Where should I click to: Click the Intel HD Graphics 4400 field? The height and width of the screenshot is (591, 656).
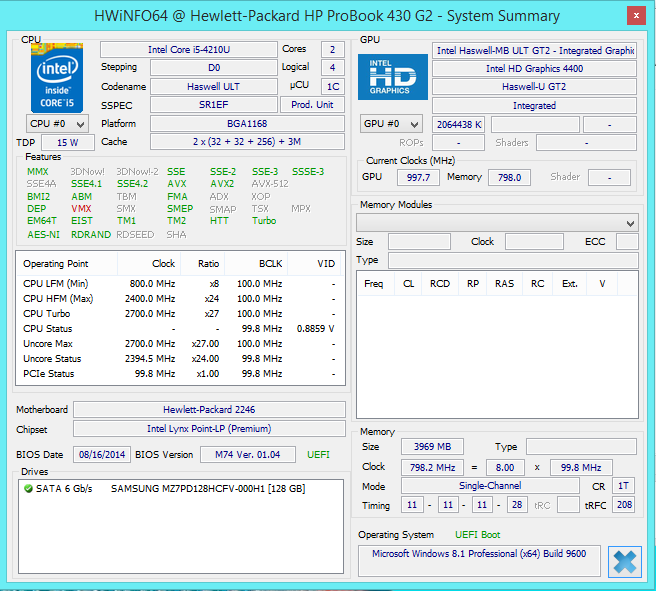534,69
